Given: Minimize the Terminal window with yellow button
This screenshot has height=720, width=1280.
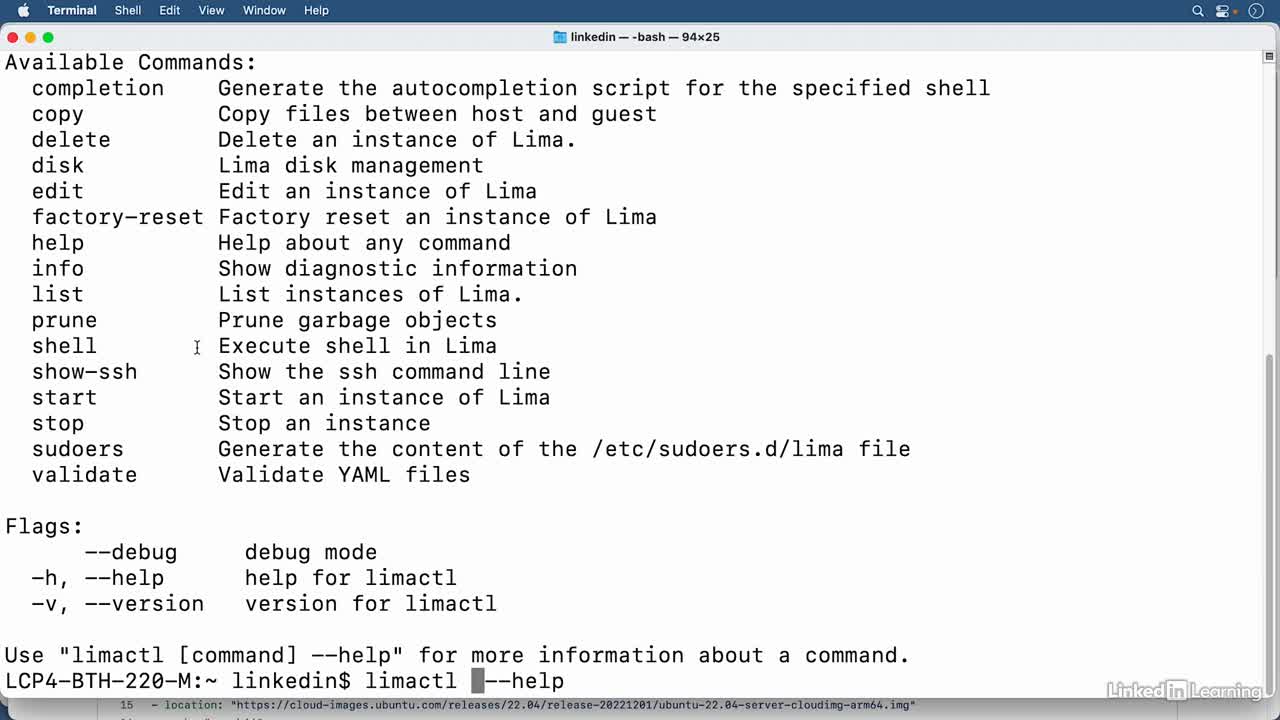Looking at the screenshot, I should [x=30, y=37].
